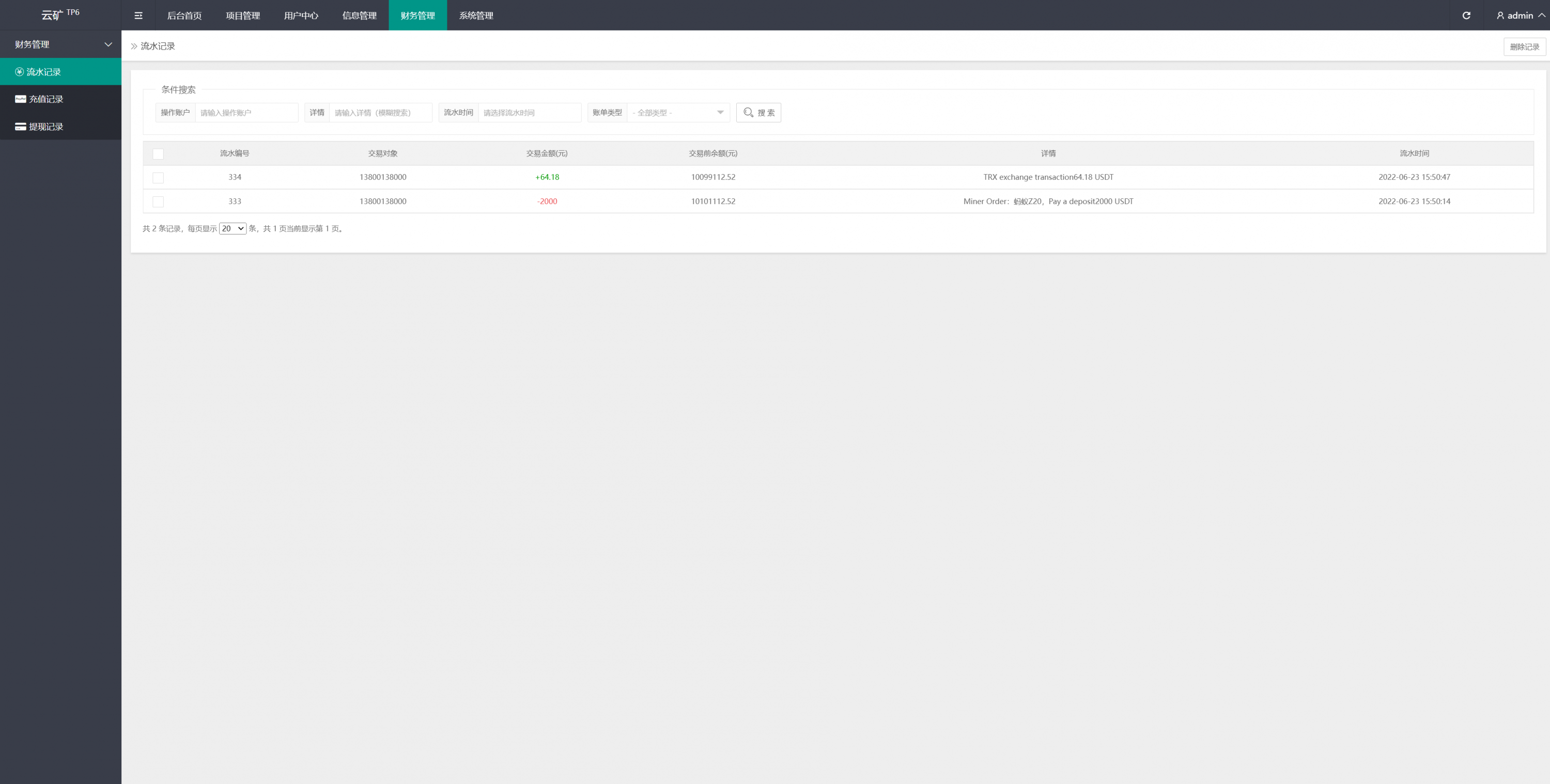Click the refresh icon in top bar
The width and height of the screenshot is (1550, 784).
pyautogui.click(x=1466, y=15)
